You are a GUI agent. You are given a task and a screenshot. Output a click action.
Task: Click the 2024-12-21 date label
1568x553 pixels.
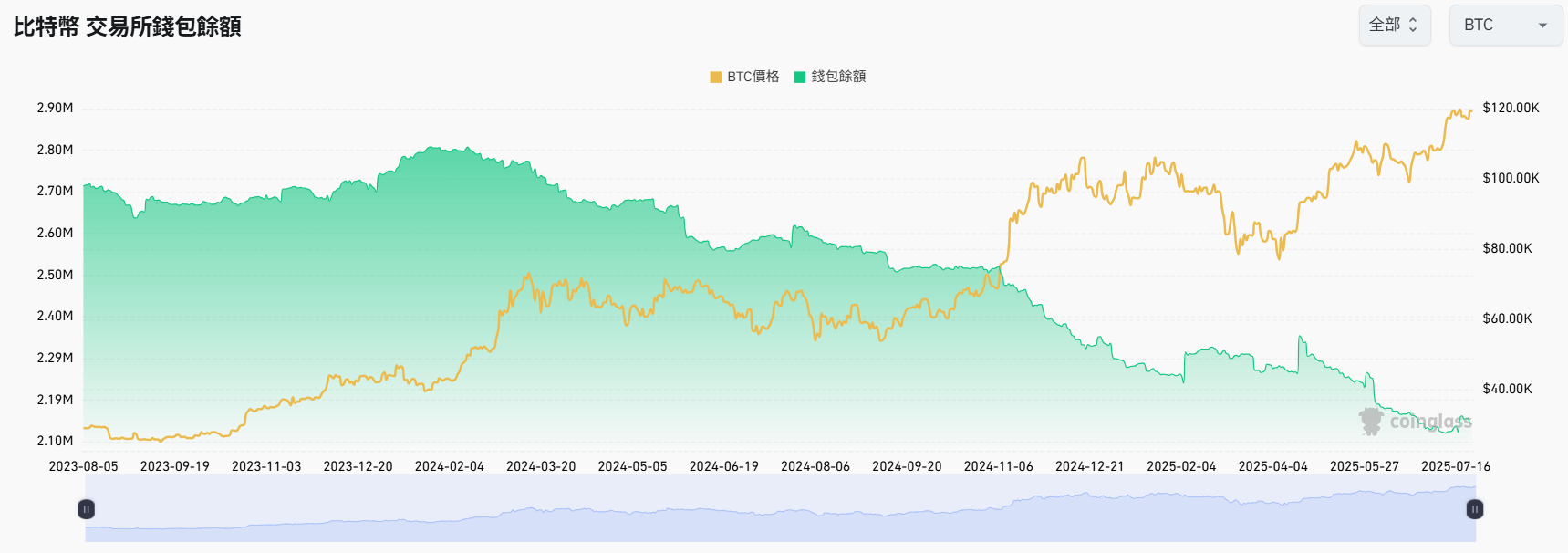[x=1090, y=466]
